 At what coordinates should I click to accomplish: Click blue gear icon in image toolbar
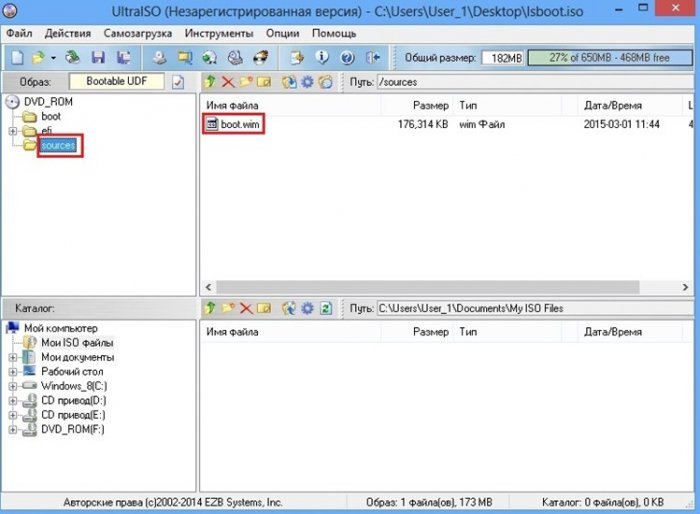click(307, 82)
